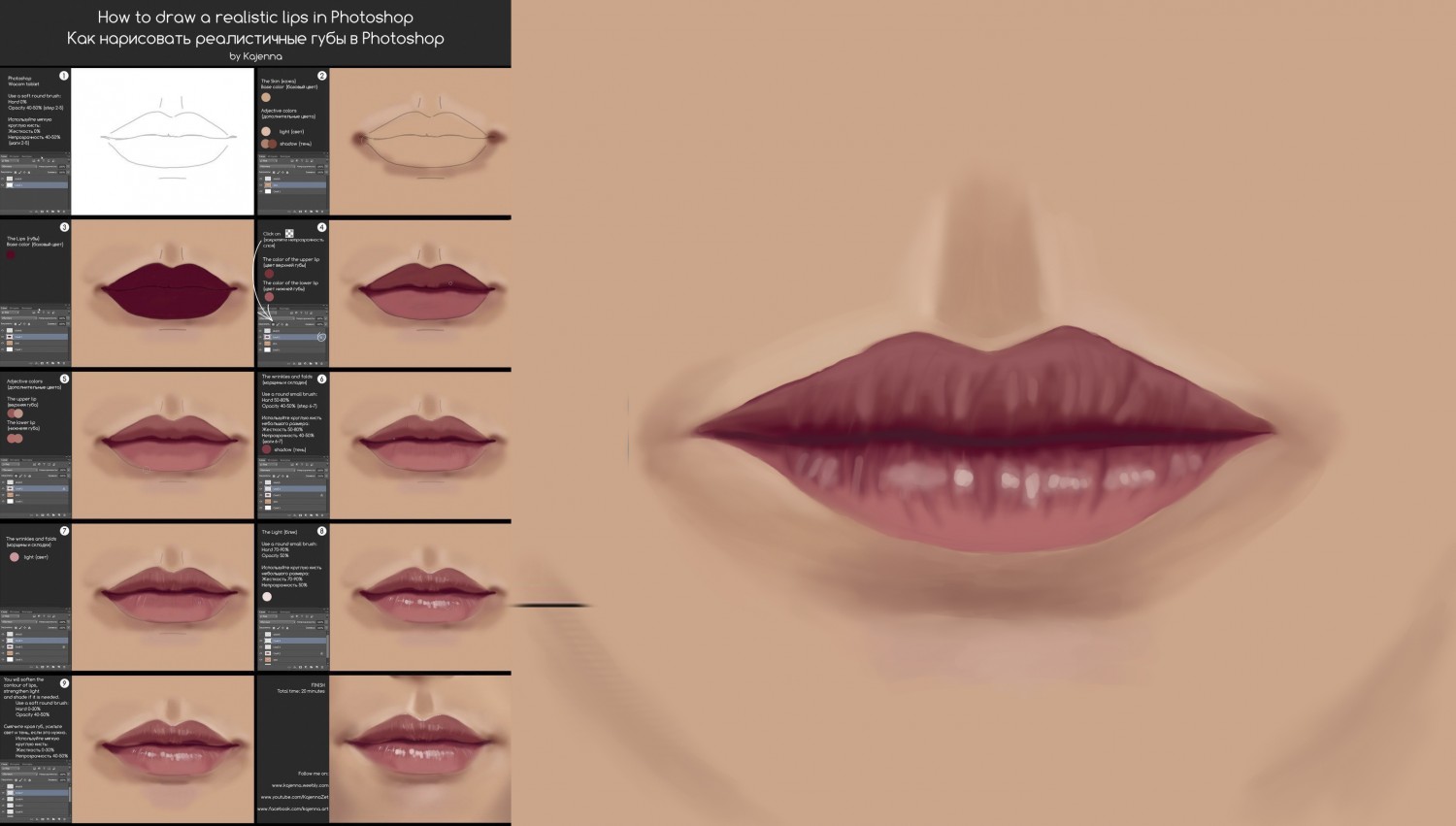Open the step 5 lips preview image
The width and height of the screenshot is (1456, 826).
click(x=163, y=446)
